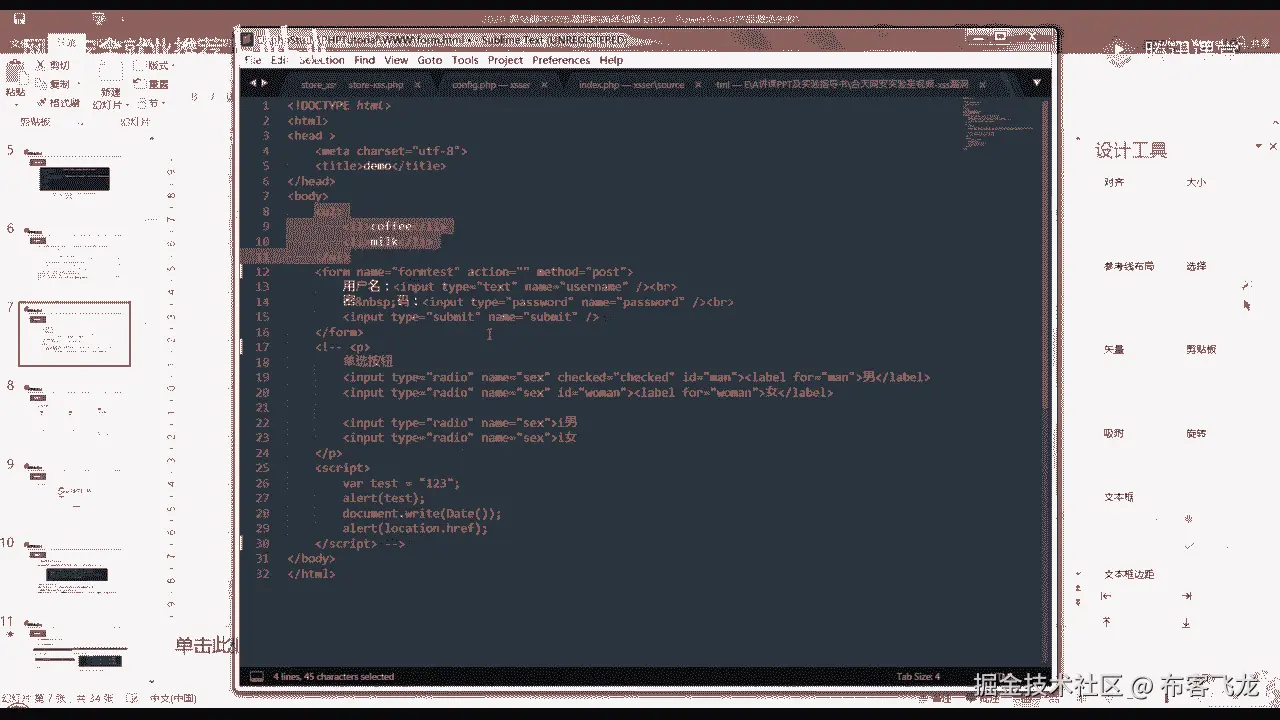Click 吸附 in the design tools pane
1280x720 pixels.
click(1113, 433)
